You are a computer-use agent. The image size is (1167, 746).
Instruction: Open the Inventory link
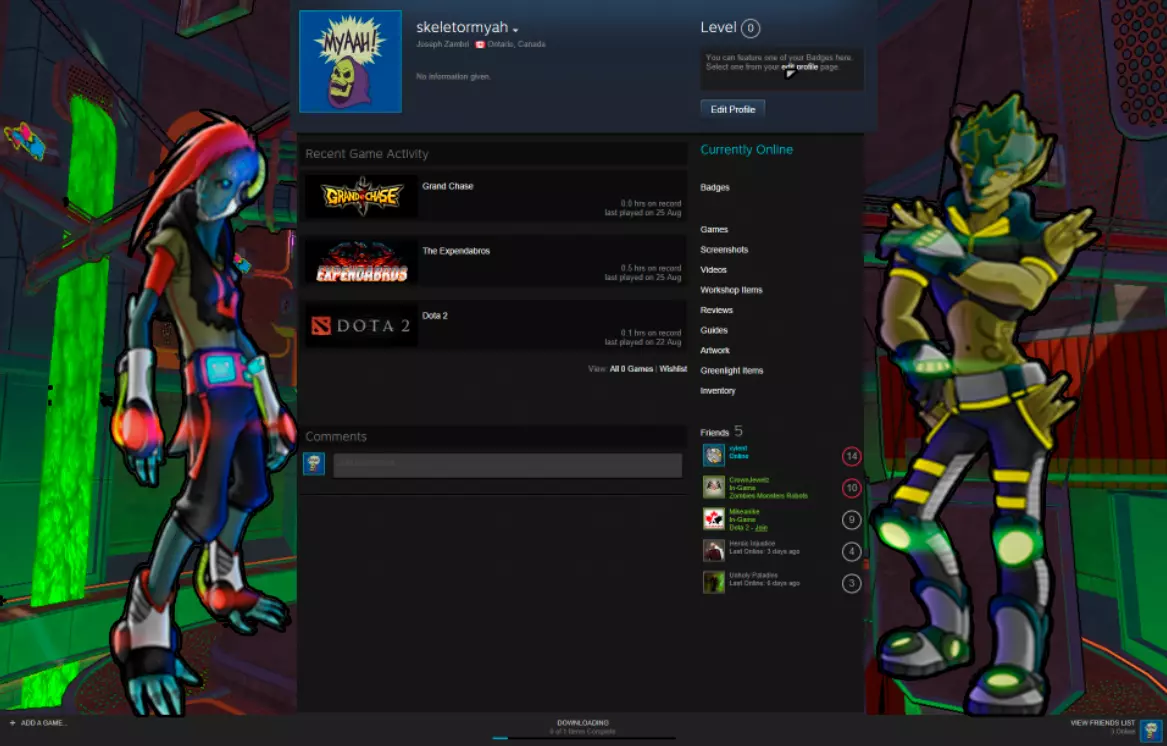click(x=717, y=390)
